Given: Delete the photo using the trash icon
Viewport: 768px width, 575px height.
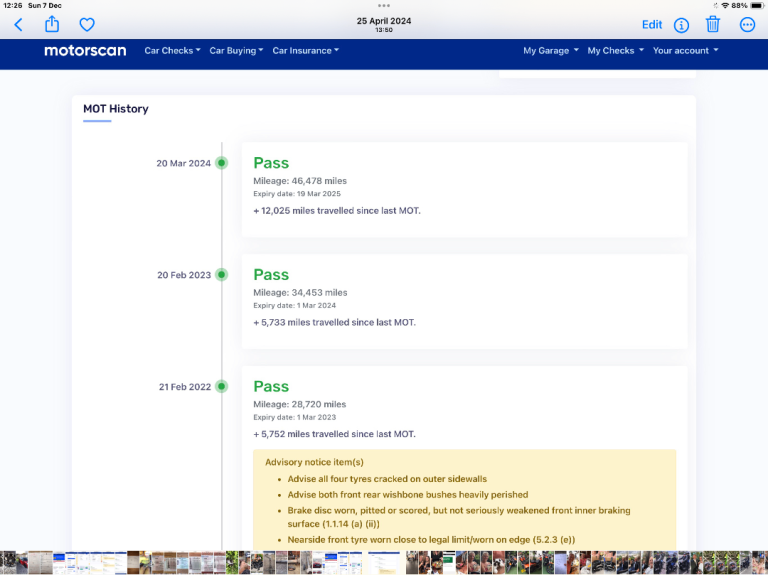Looking at the screenshot, I should [x=713, y=25].
